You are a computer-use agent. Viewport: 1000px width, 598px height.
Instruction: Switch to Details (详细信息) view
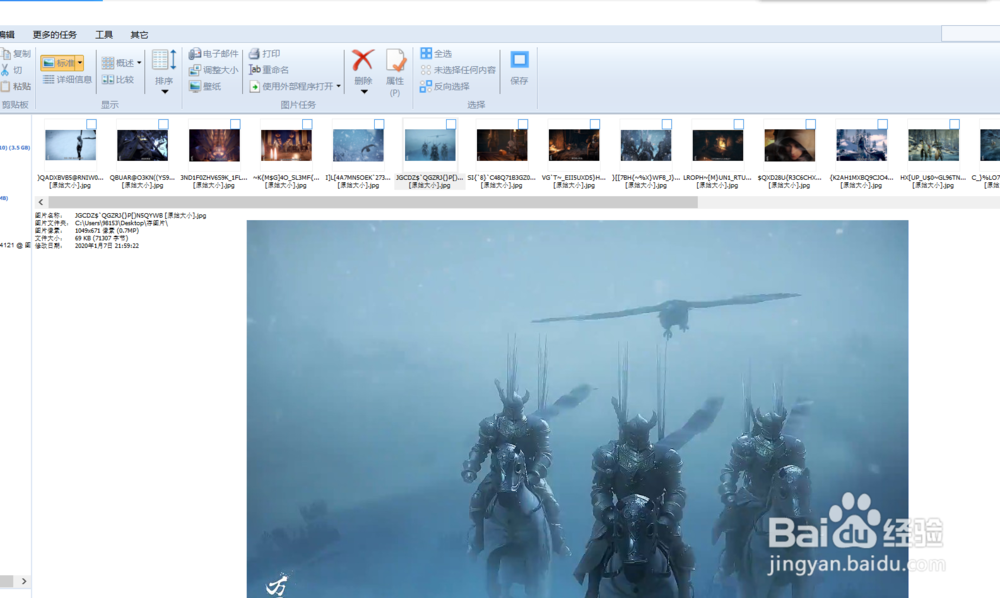click(x=68, y=79)
